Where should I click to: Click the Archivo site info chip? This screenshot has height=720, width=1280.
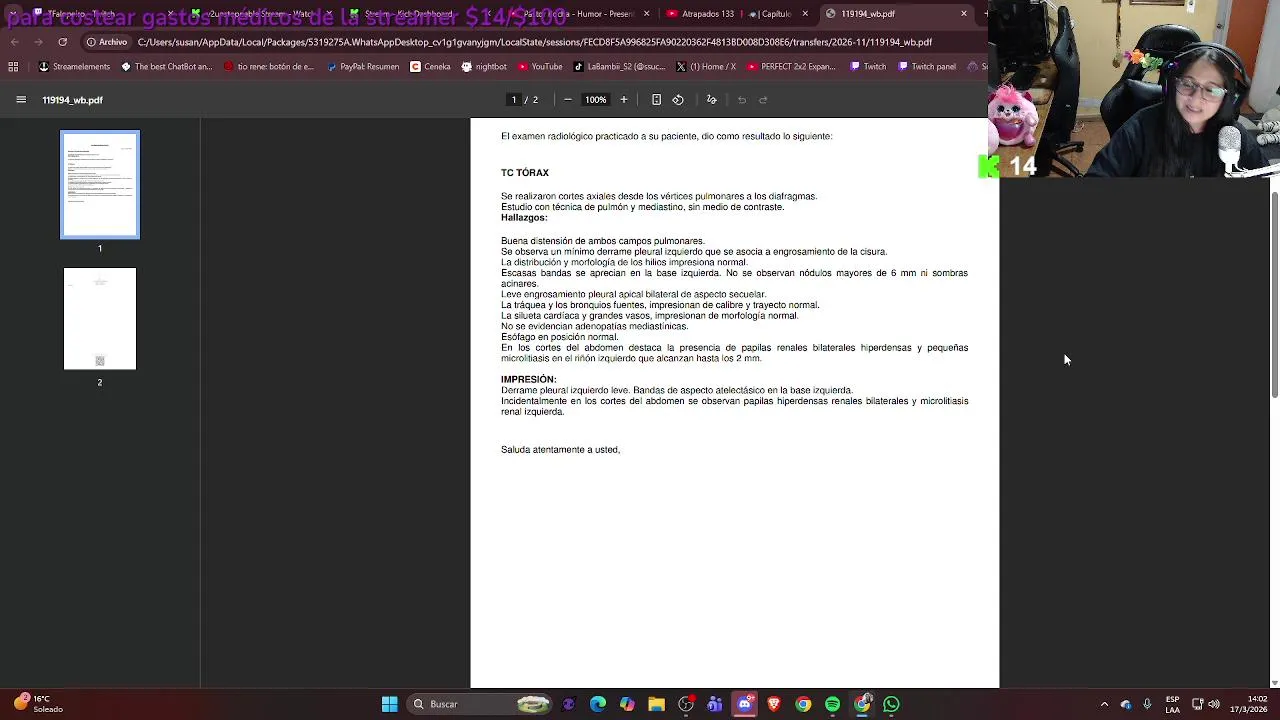107,42
